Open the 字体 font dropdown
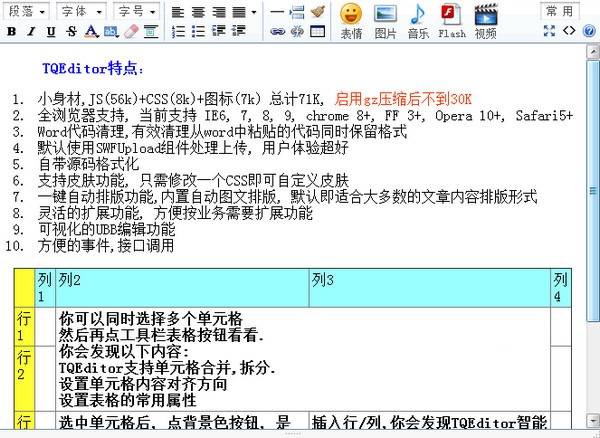The height and width of the screenshot is (438, 600). point(81,11)
